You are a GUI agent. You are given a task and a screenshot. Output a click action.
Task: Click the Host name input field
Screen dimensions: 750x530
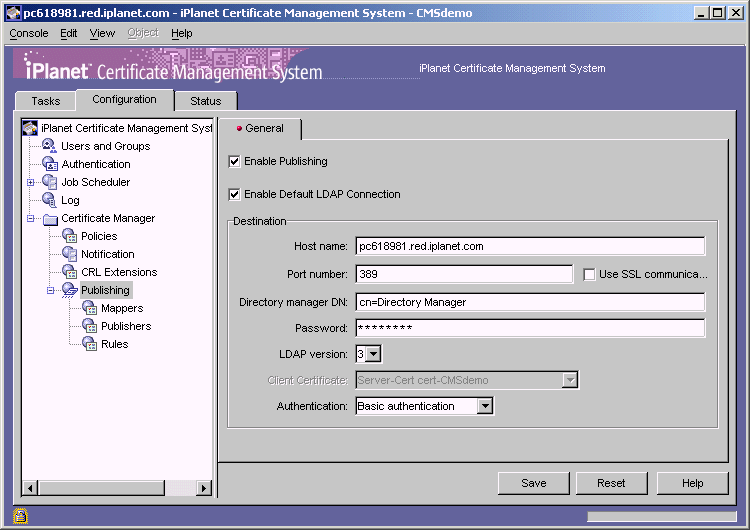pyautogui.click(x=530, y=246)
